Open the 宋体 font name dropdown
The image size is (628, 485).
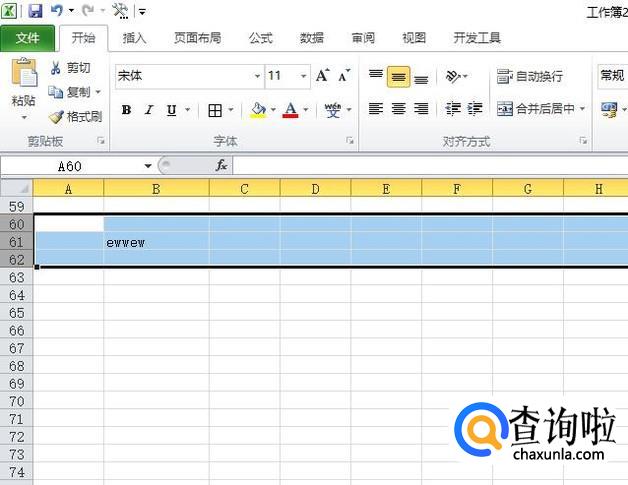click(x=257, y=76)
